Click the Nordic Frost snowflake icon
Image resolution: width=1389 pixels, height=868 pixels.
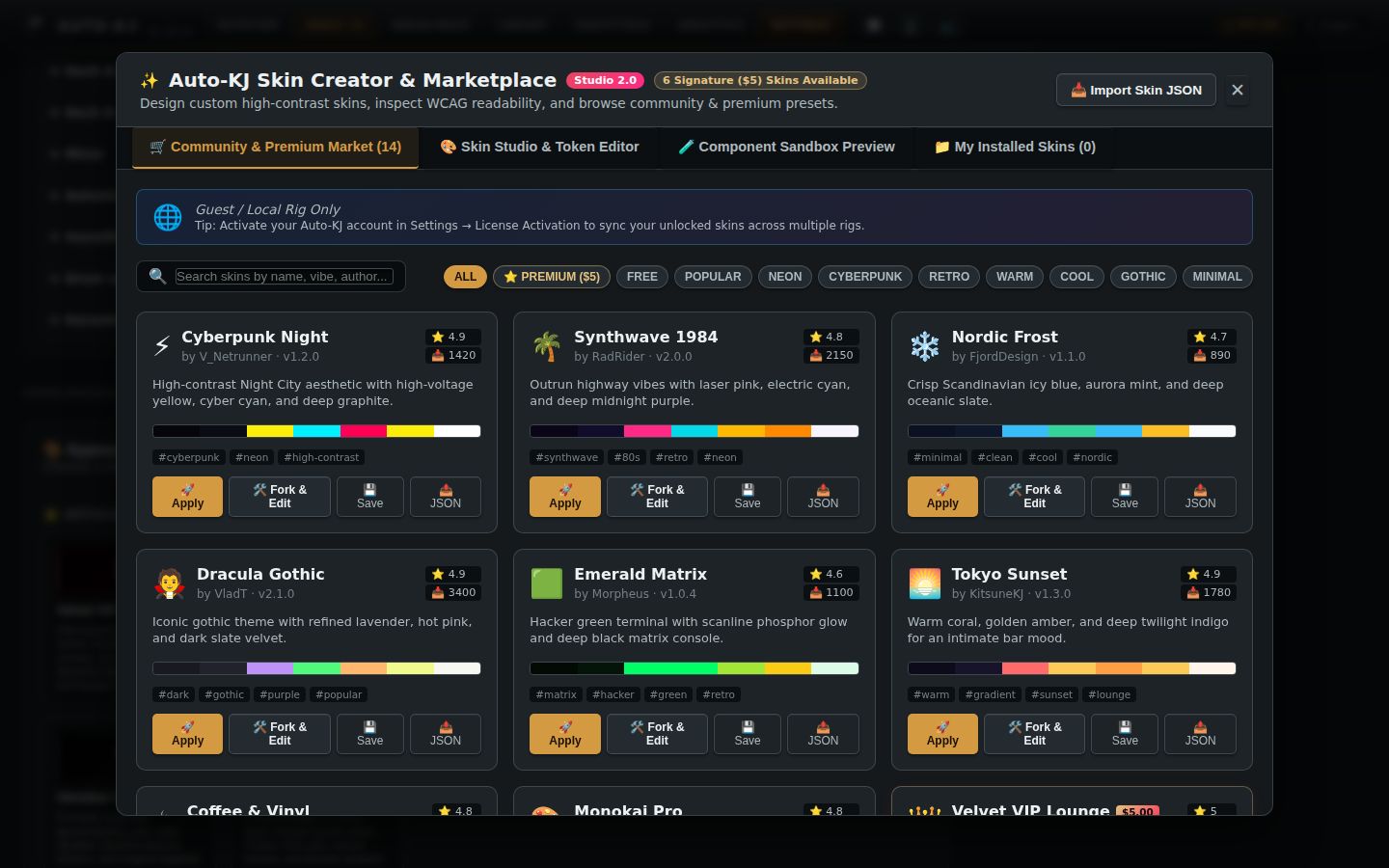tap(925, 345)
